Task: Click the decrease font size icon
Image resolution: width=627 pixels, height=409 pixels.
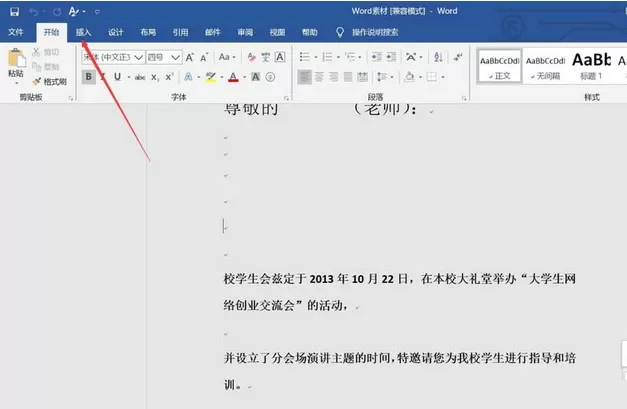Action: [204, 57]
